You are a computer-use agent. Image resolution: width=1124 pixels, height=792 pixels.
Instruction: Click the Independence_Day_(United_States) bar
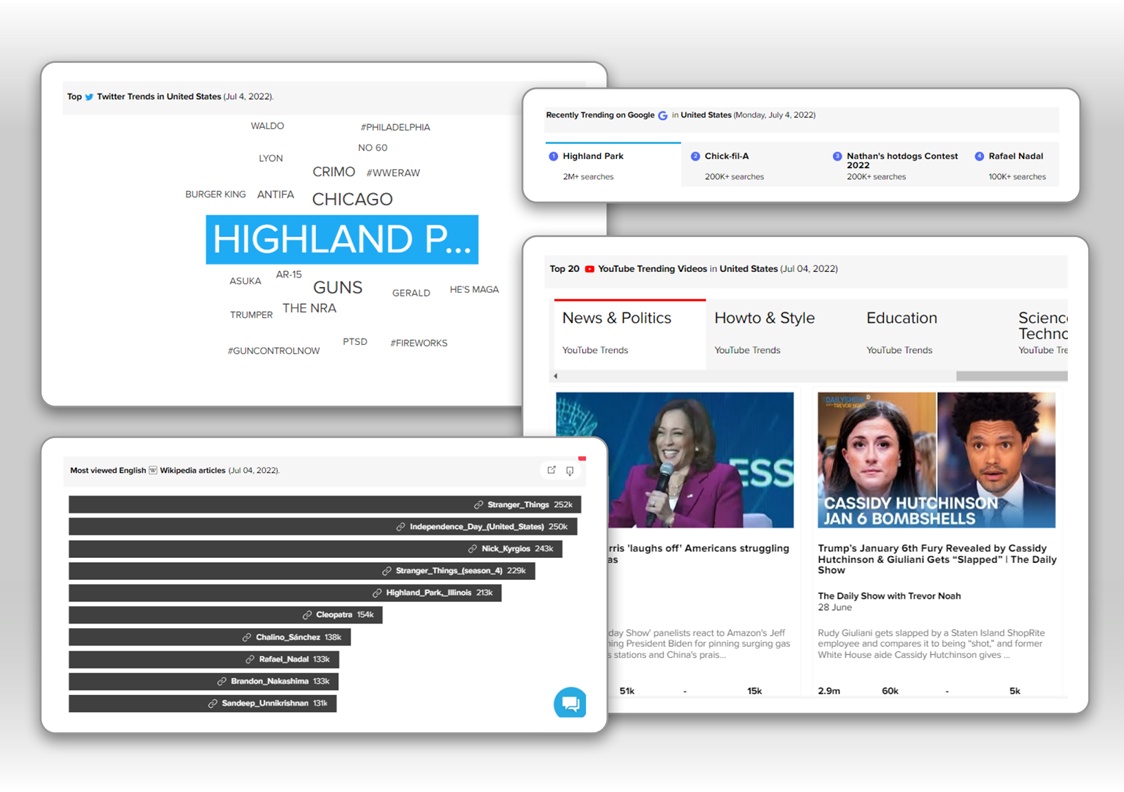(322, 527)
